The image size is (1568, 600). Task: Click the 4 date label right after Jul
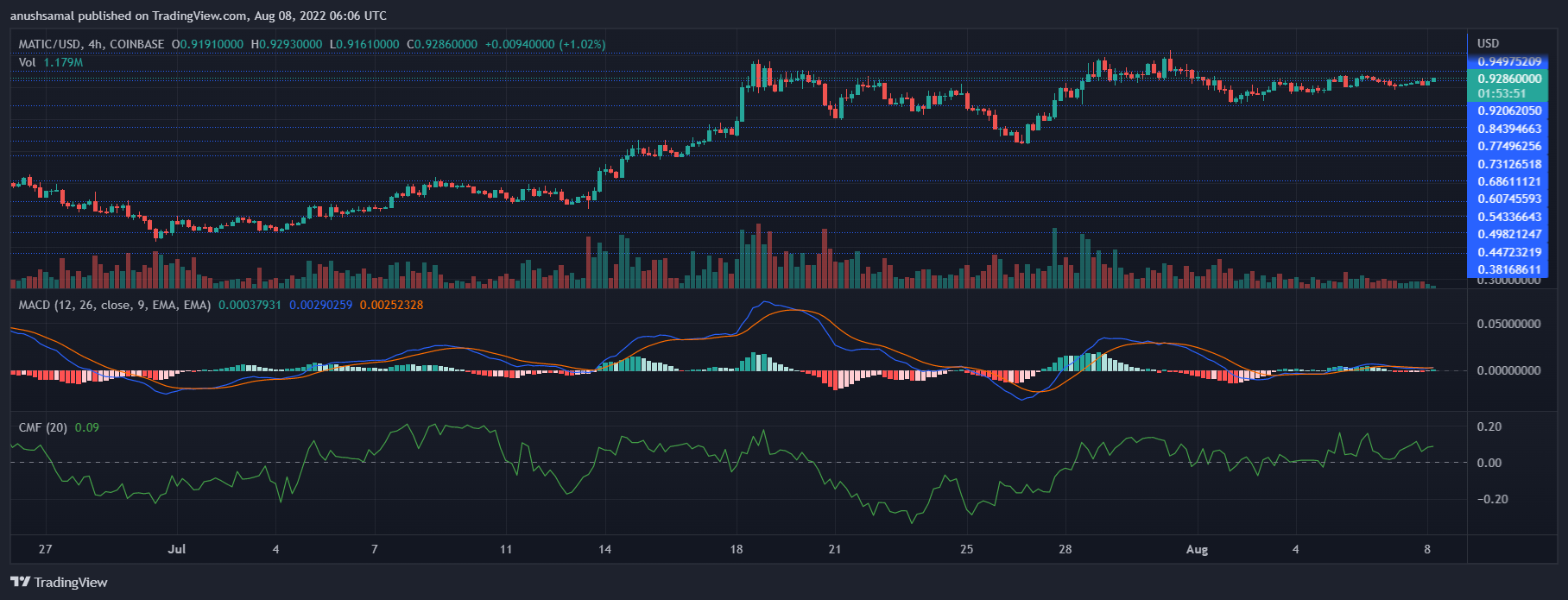coord(275,549)
